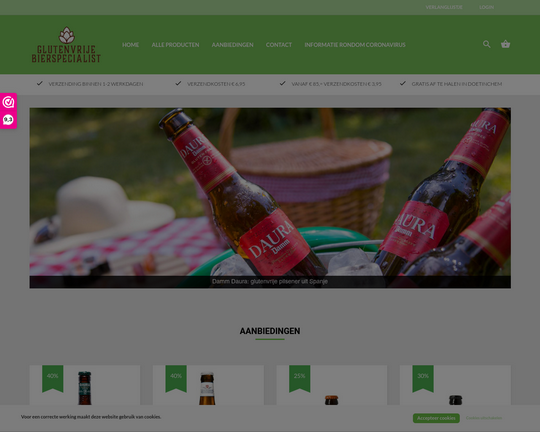The height and width of the screenshot is (432, 540).
Task: Open Aanbiedingen menu item
Action: coord(232,45)
